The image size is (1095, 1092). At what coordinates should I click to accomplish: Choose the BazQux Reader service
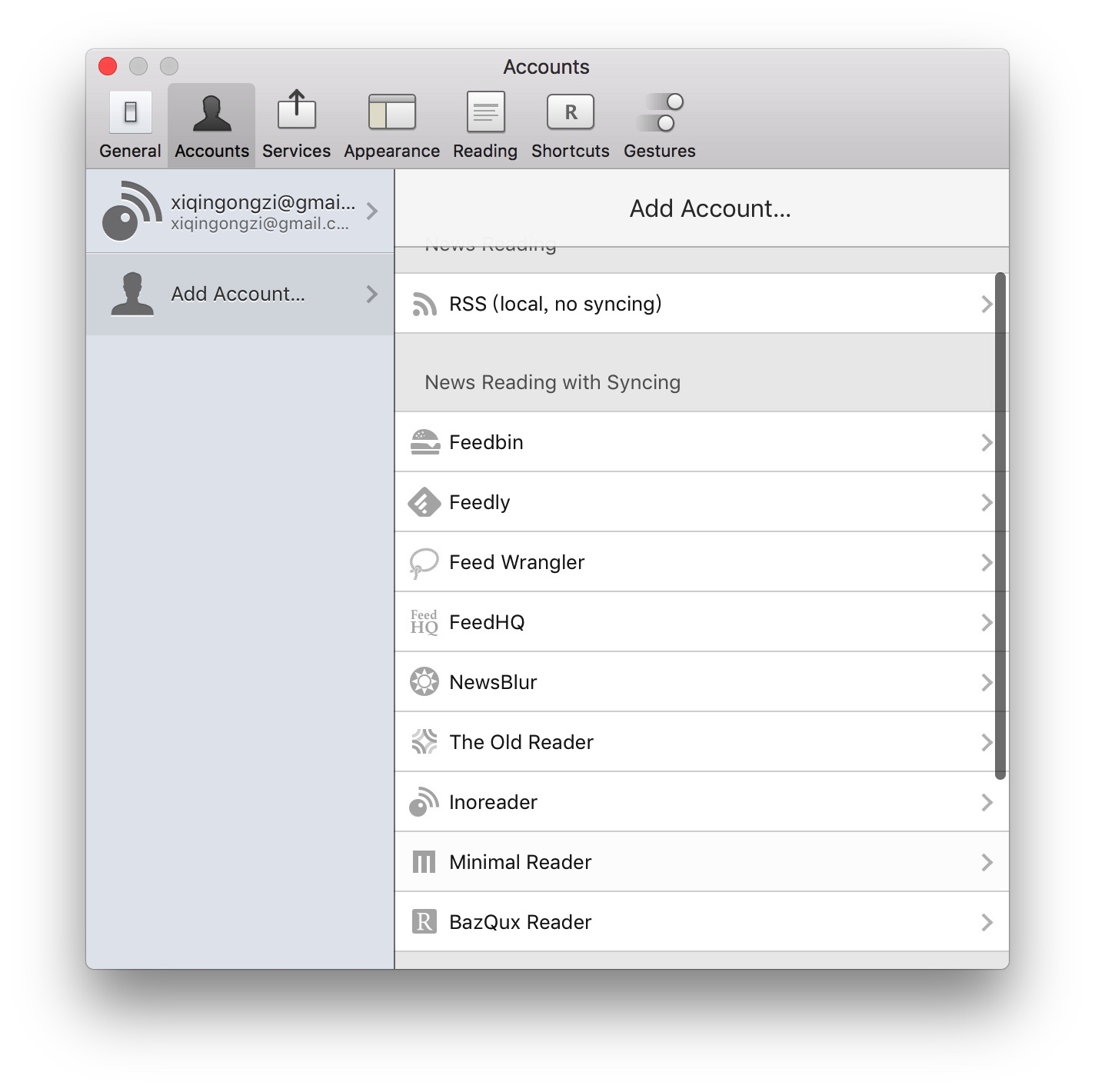click(x=701, y=922)
